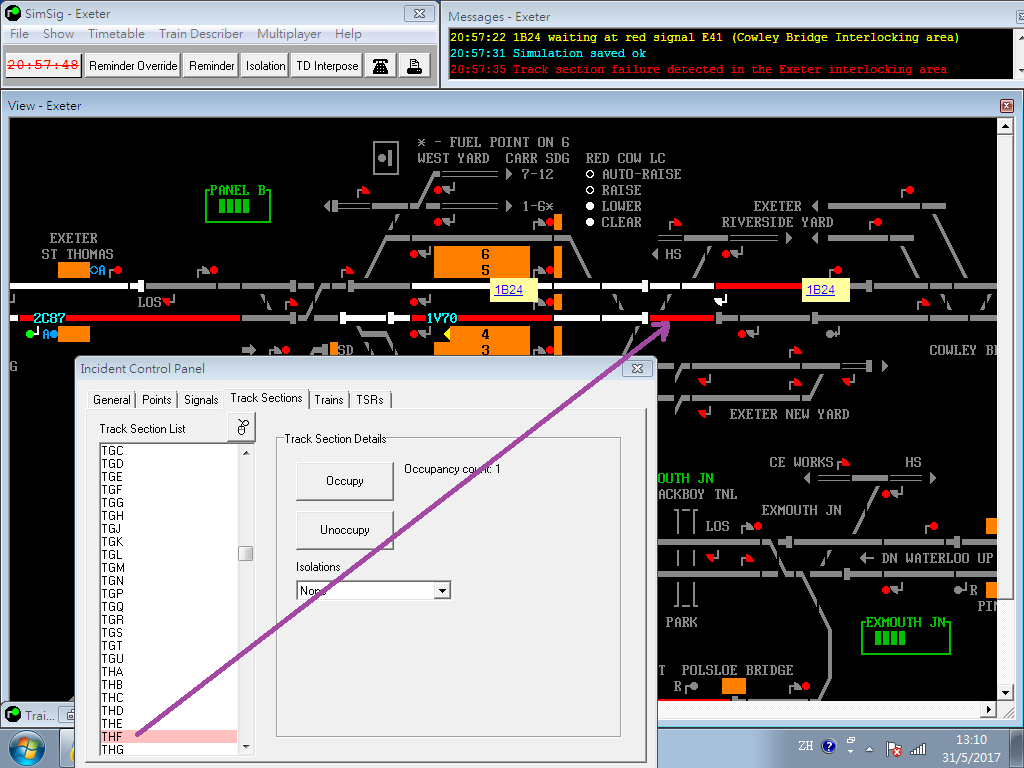Screen dimensions: 1024x768
Task: Click the boxed icon left of WEST YARD
Action: (386, 158)
